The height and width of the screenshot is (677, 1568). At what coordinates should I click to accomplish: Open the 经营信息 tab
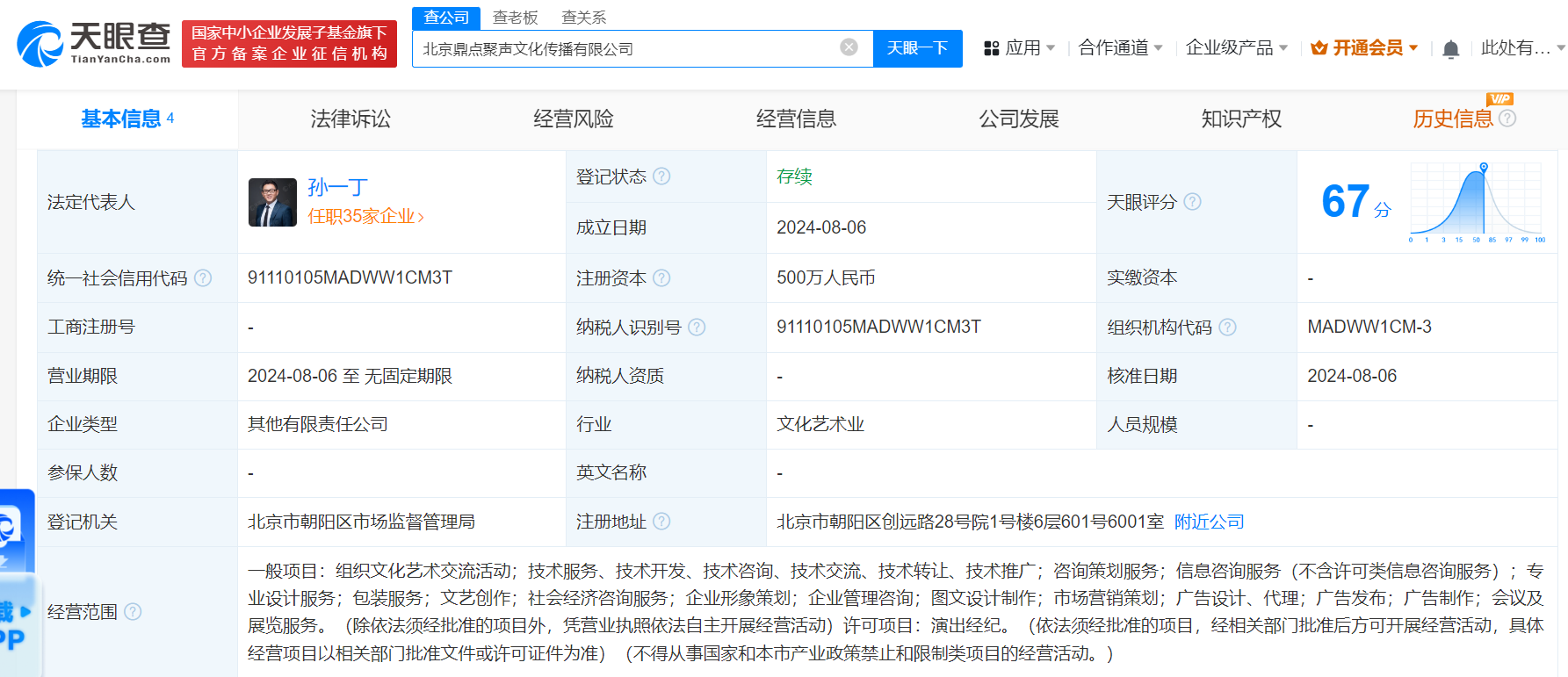tap(797, 119)
